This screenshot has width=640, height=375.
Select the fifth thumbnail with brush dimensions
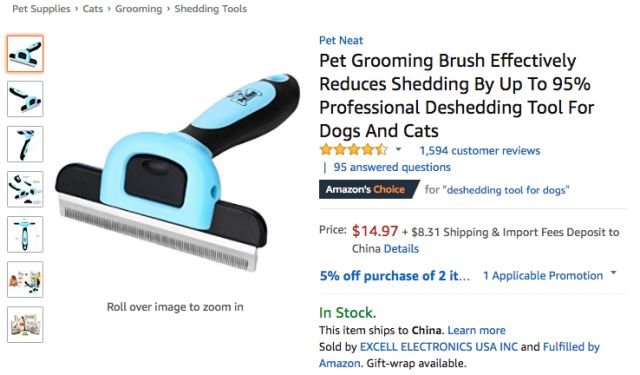click(25, 234)
